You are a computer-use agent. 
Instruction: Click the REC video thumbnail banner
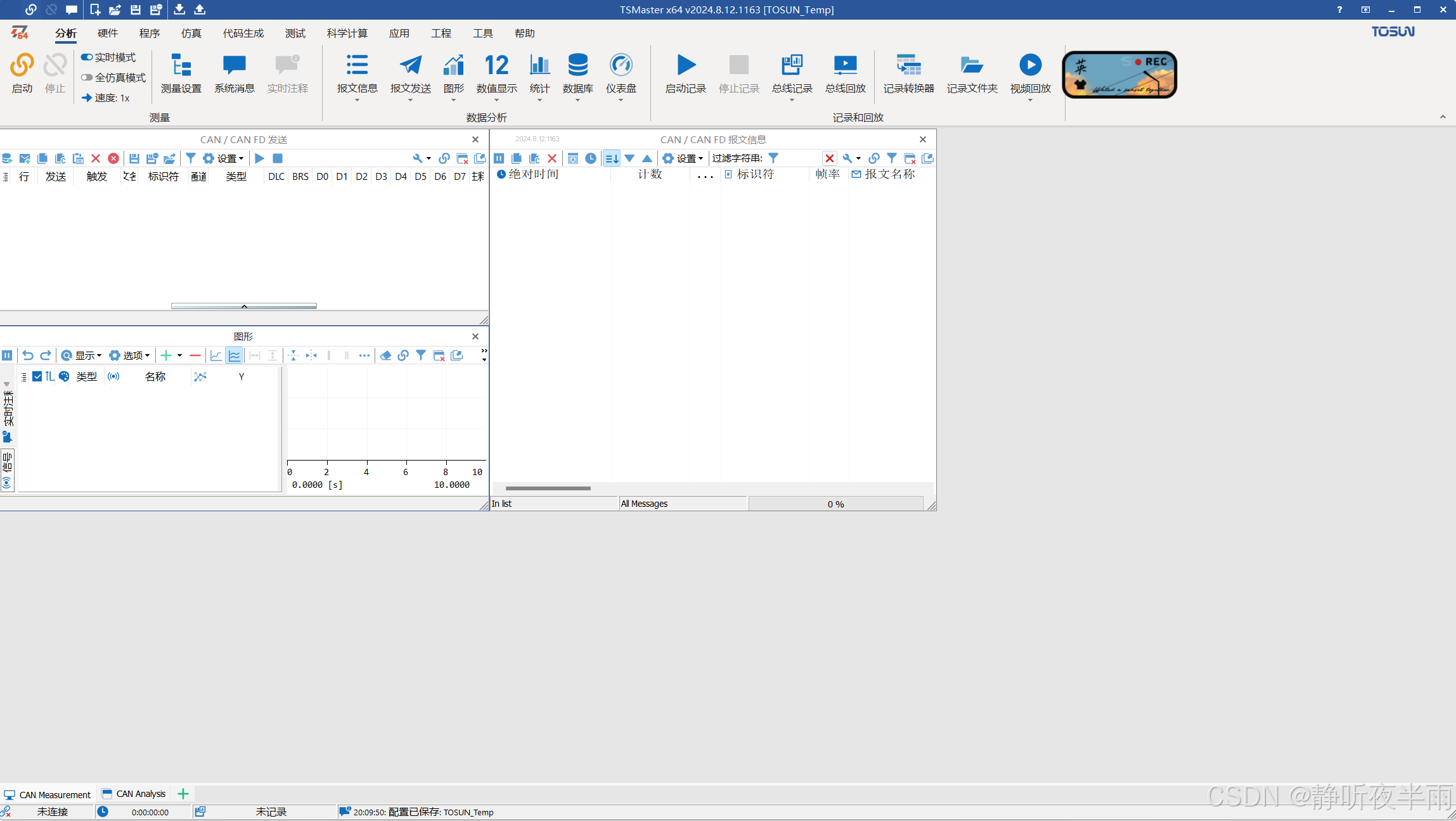[x=1119, y=75]
